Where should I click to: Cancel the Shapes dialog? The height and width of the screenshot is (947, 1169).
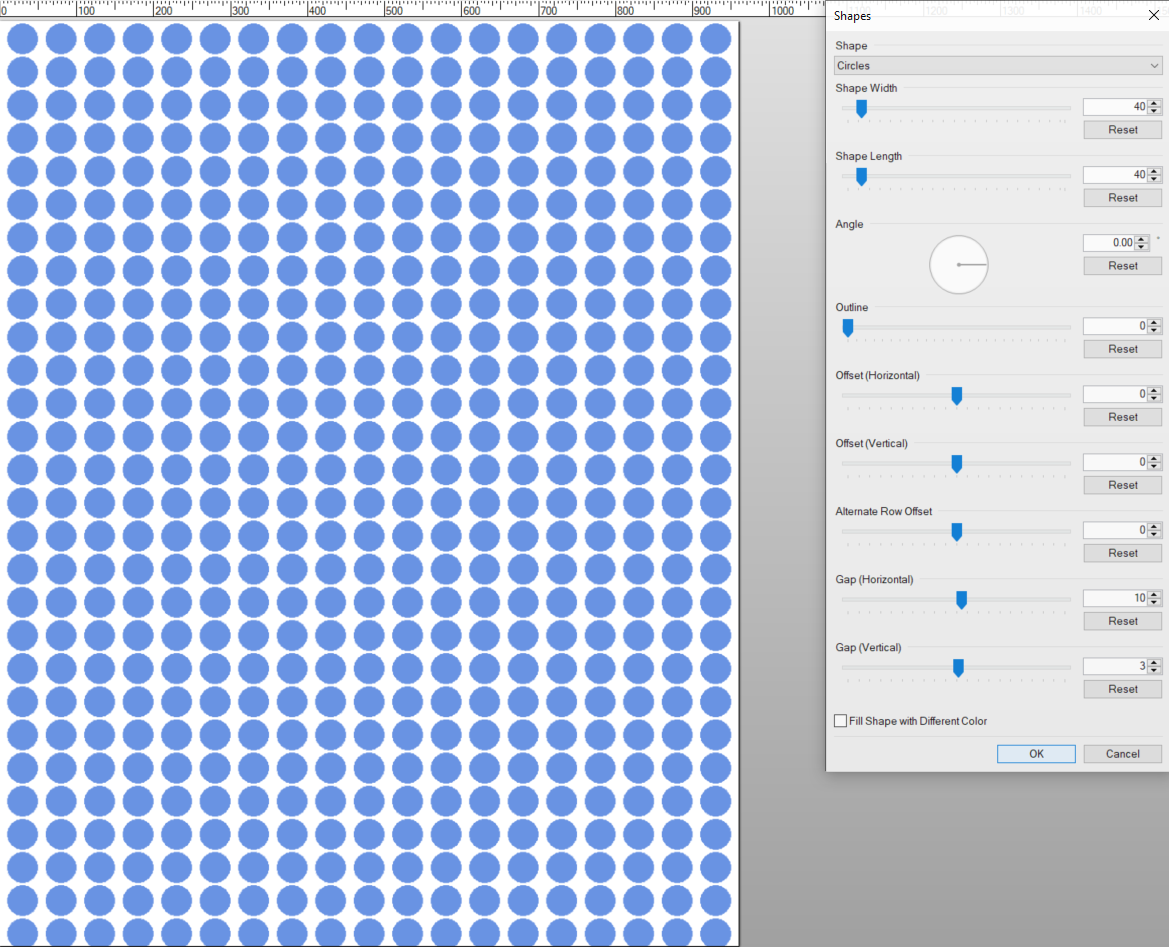[1122, 754]
